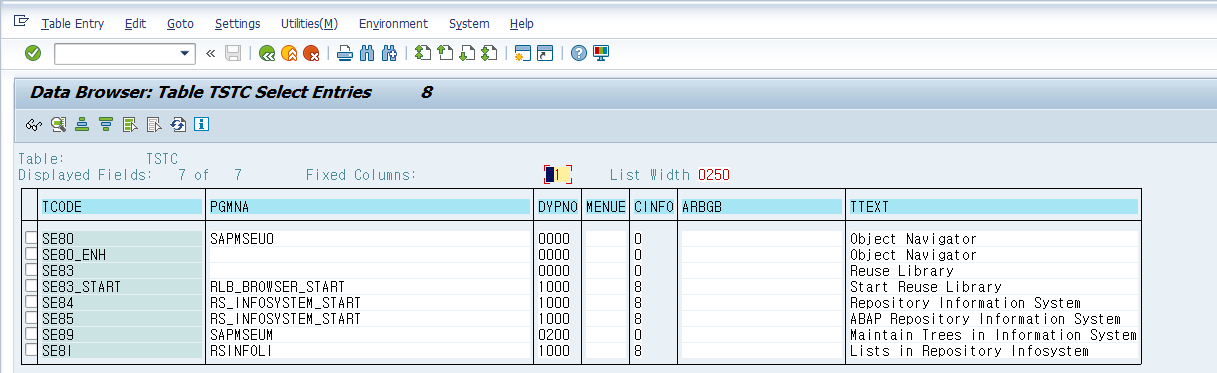The image size is (1217, 373).
Task: Tick the checkbox for row SE83_START
Action: coord(31,286)
